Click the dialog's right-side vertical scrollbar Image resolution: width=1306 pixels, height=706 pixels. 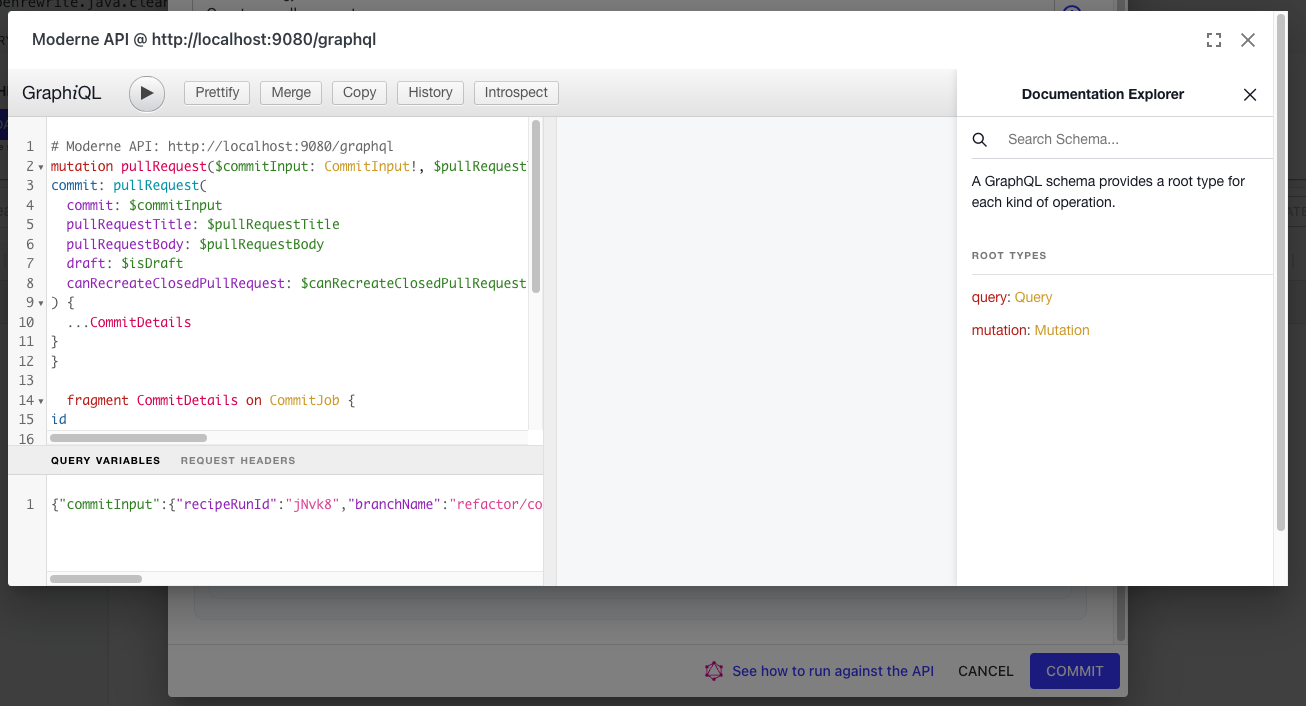pyautogui.click(x=1281, y=270)
